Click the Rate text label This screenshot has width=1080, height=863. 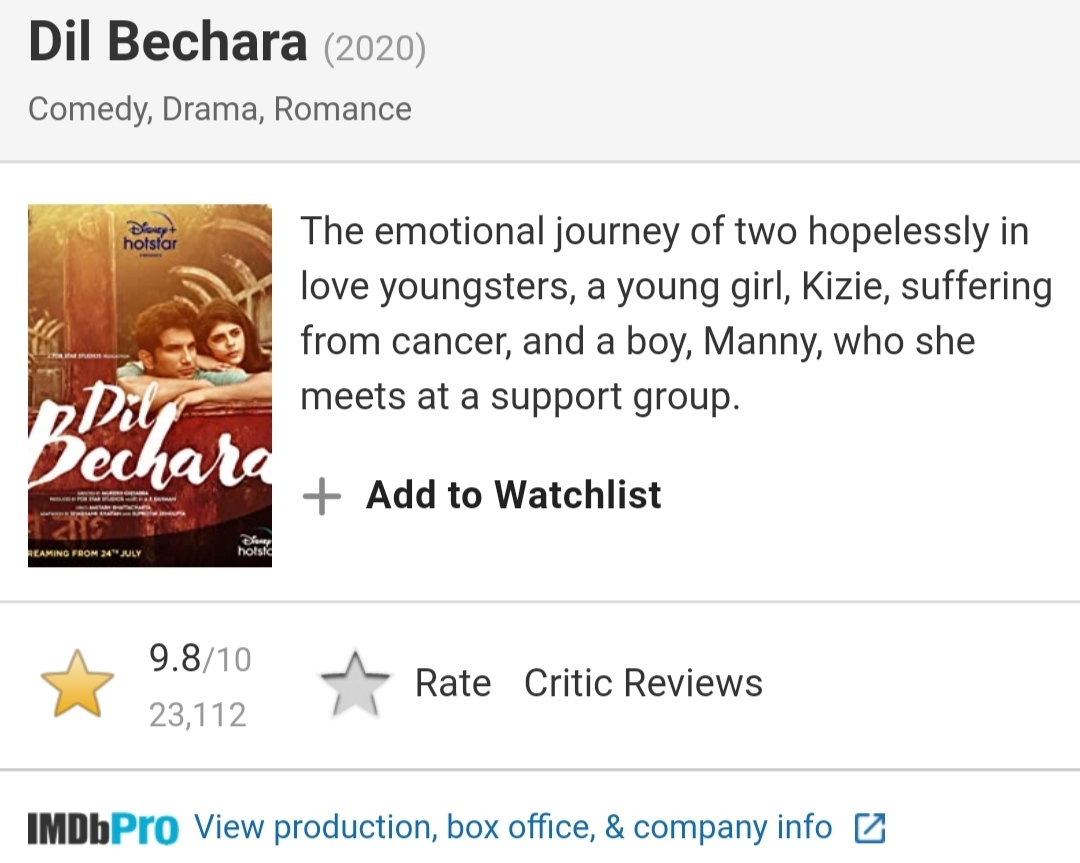click(x=453, y=683)
